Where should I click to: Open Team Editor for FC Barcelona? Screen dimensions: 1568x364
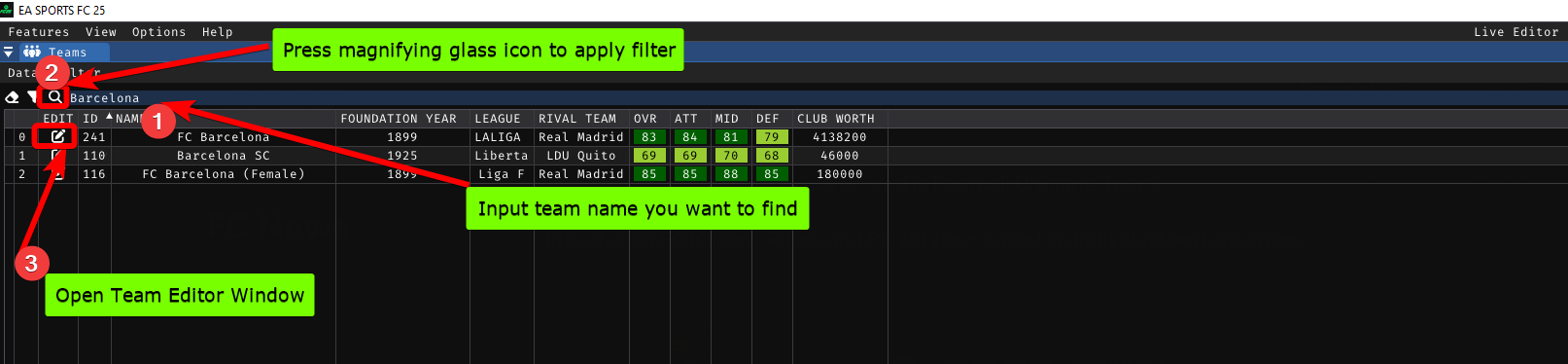point(58,137)
